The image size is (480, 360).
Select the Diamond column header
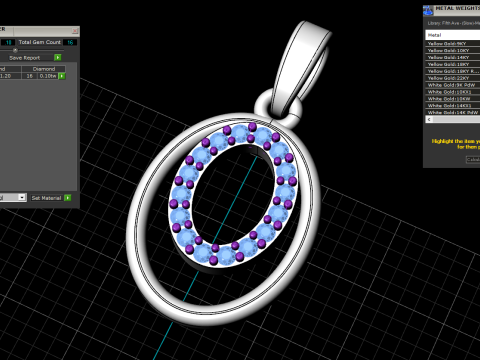[x=44, y=69]
